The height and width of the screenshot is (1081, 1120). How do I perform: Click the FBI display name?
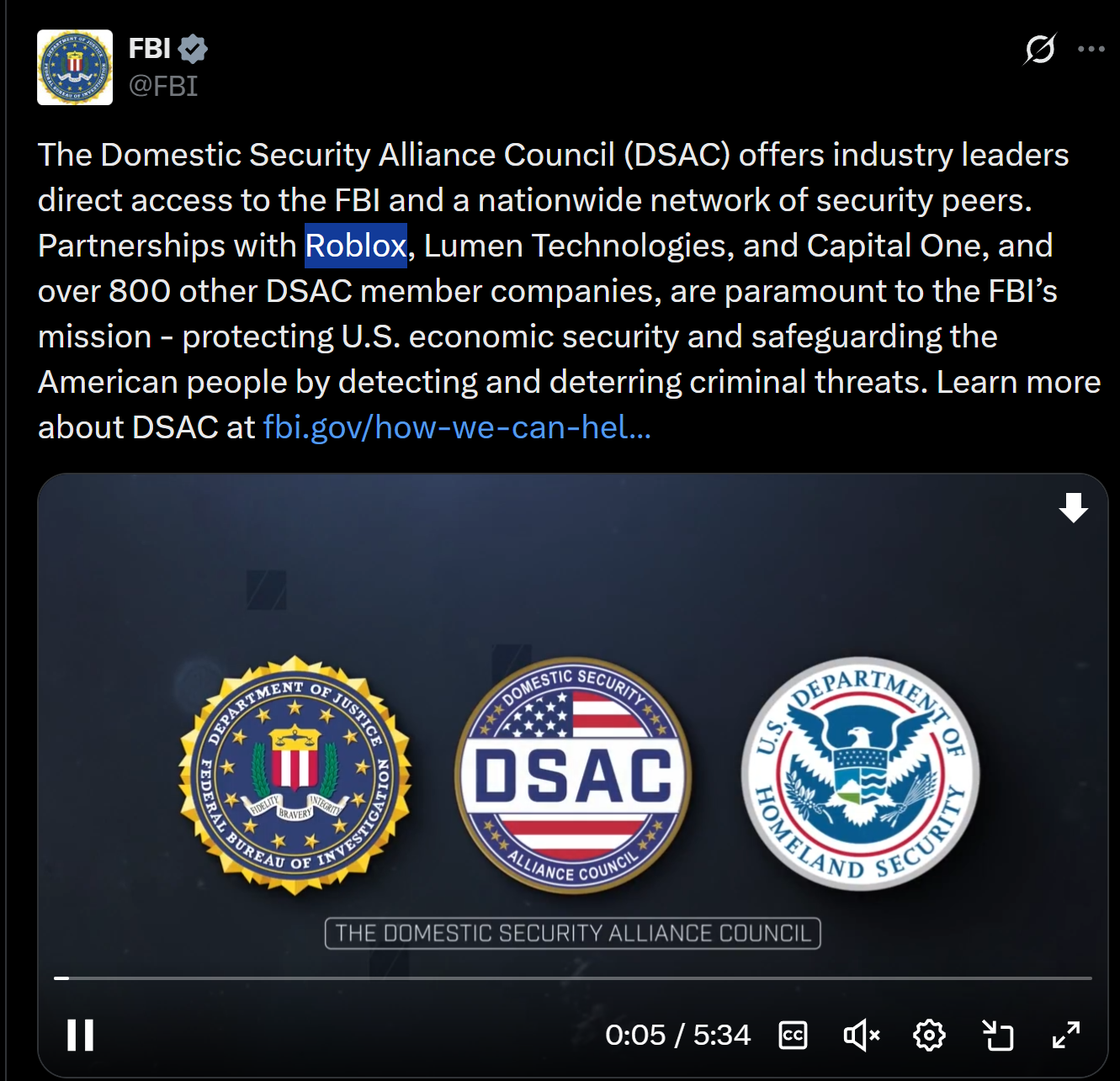[150, 49]
